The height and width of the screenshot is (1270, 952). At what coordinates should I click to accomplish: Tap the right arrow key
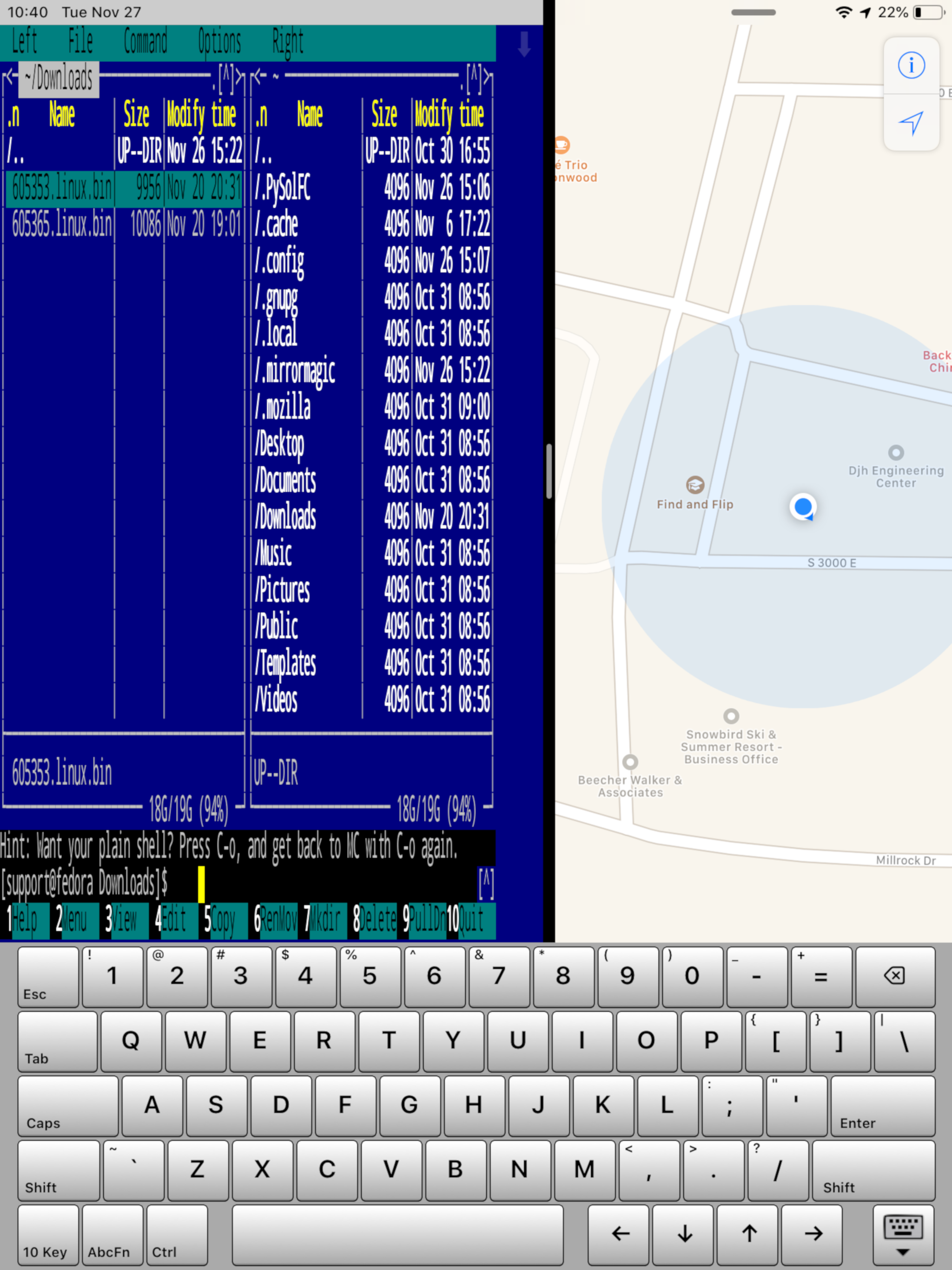813,1235
